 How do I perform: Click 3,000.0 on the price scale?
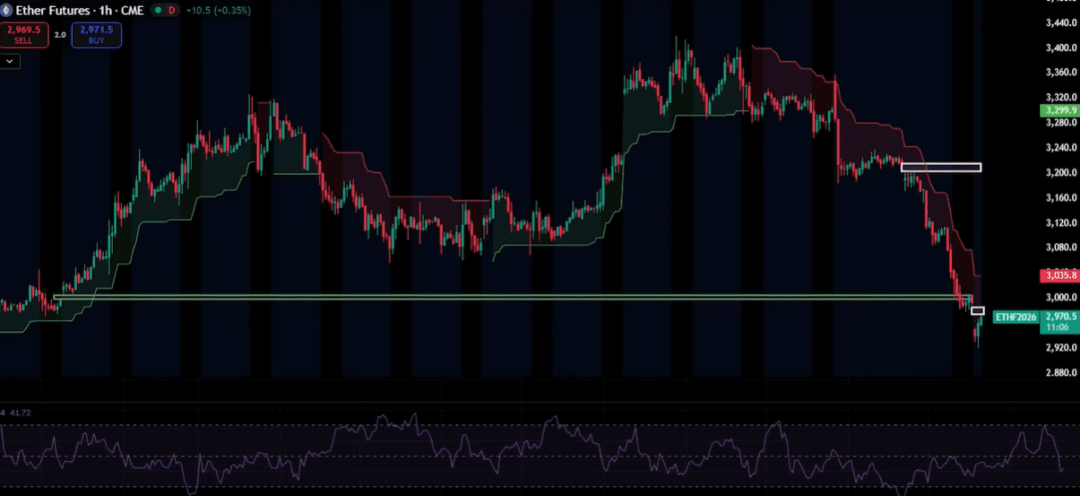(1059, 298)
